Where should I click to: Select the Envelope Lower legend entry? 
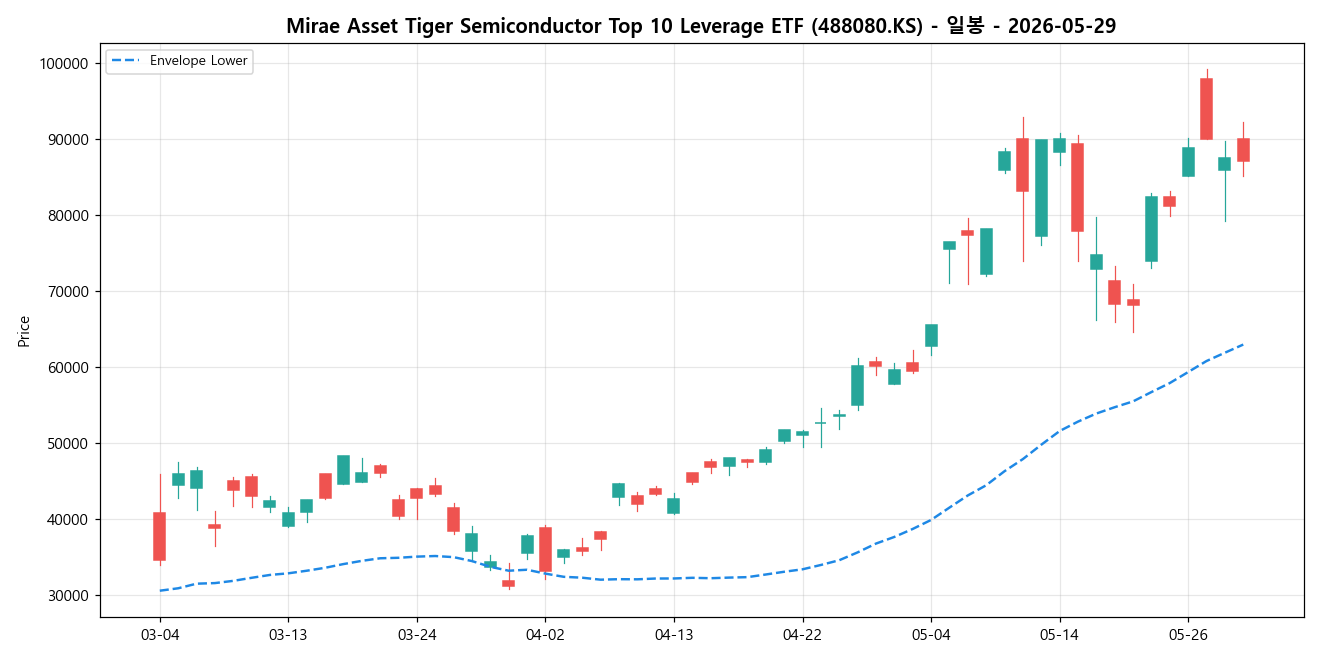[179, 61]
